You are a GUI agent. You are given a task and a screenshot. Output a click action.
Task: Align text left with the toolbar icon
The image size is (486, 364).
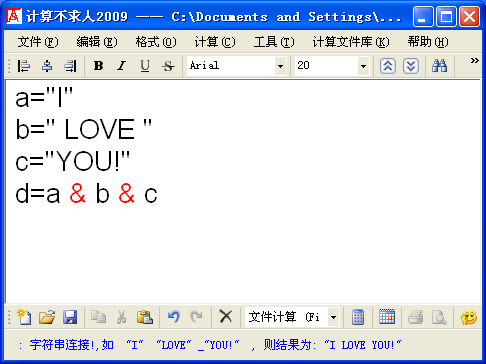coord(24,66)
